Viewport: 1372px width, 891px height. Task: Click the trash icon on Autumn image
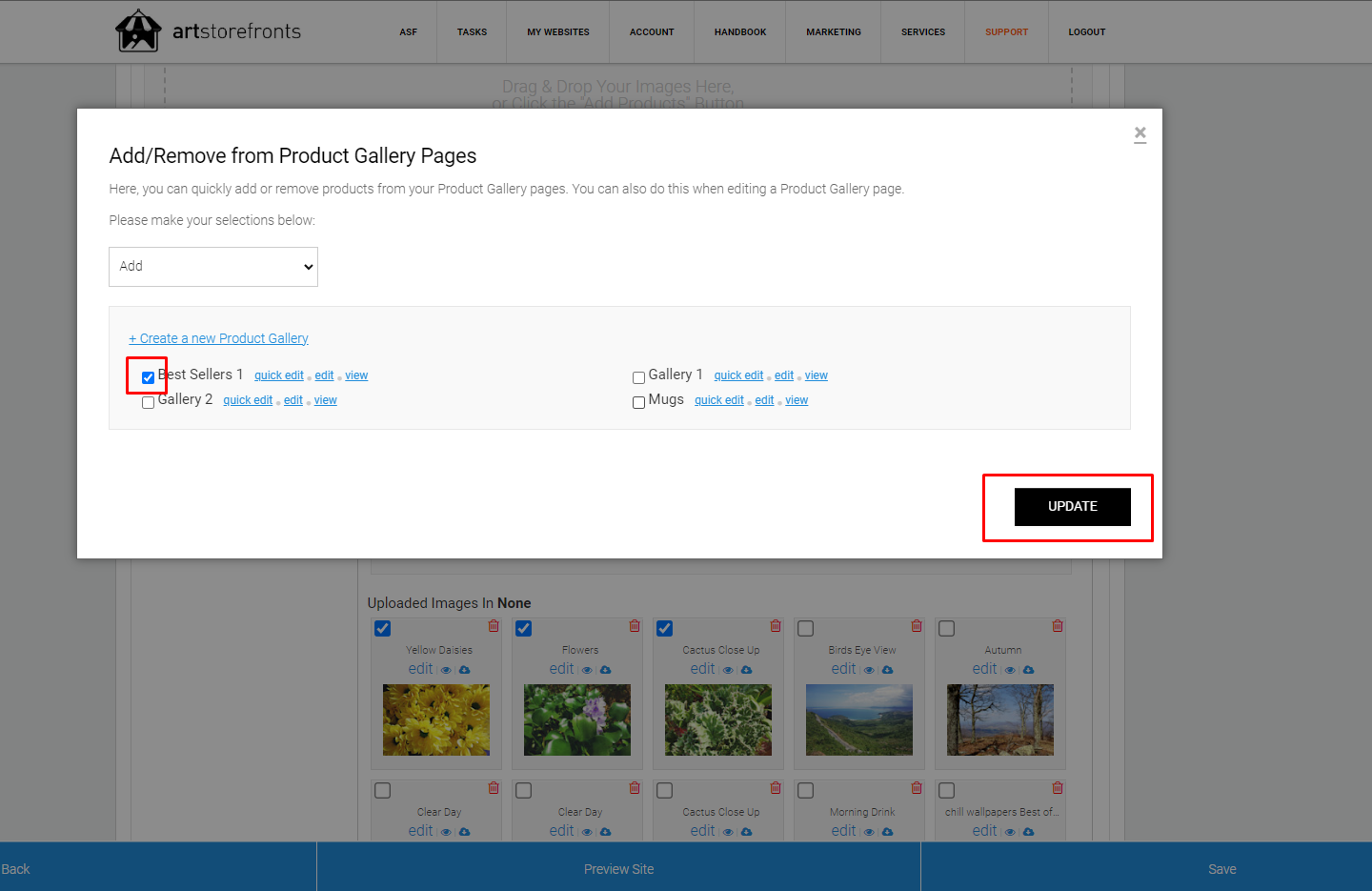point(1058,626)
